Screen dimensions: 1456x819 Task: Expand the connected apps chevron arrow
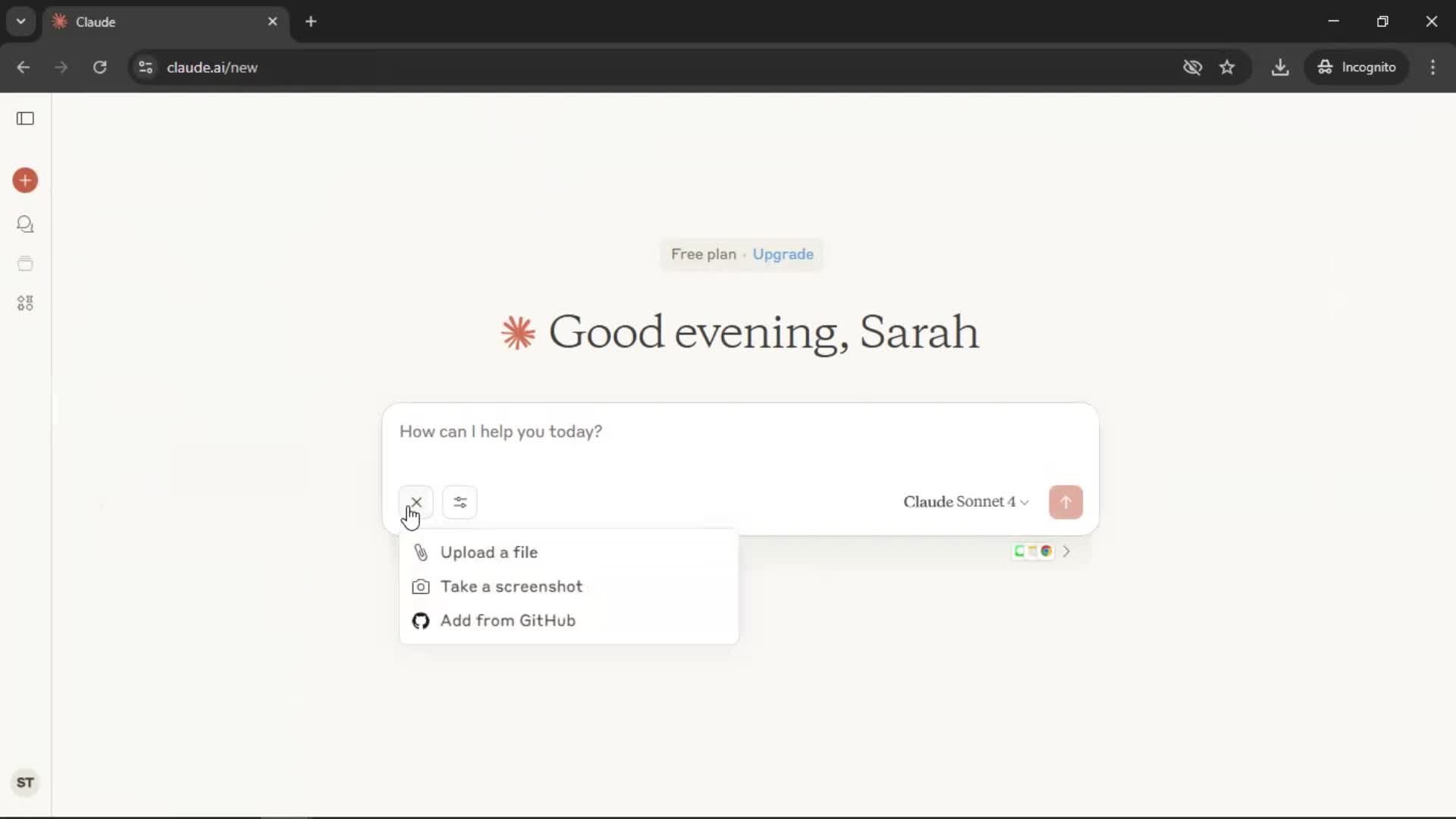(x=1067, y=551)
